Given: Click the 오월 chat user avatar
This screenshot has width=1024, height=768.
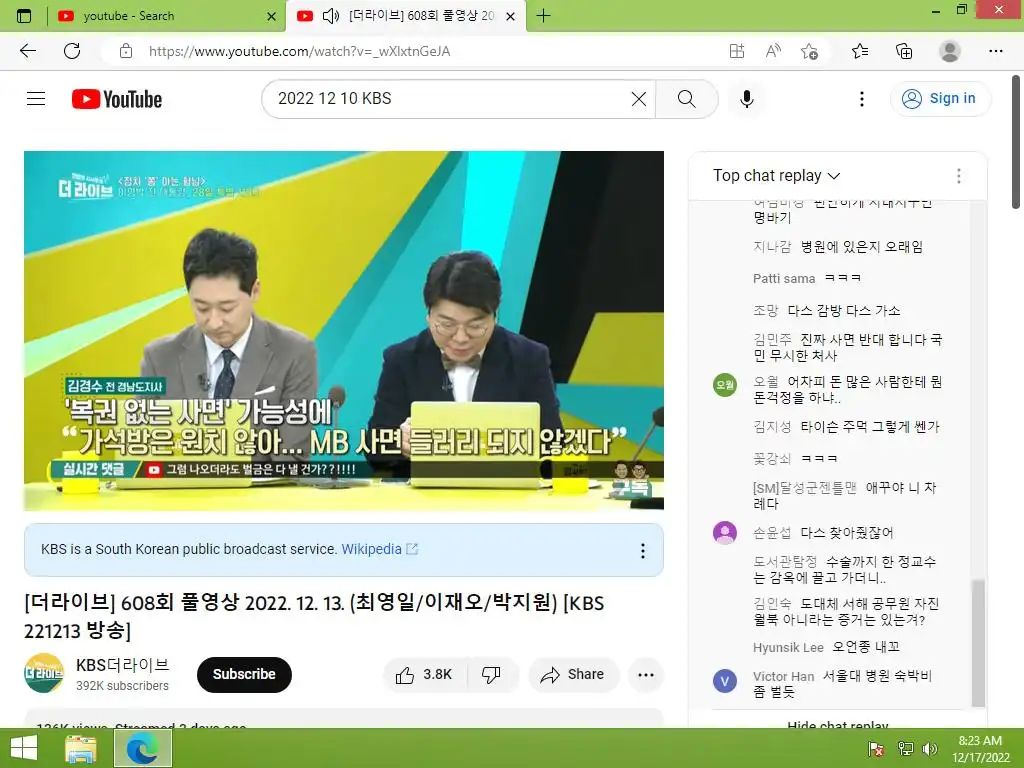Looking at the screenshot, I should [x=725, y=385].
